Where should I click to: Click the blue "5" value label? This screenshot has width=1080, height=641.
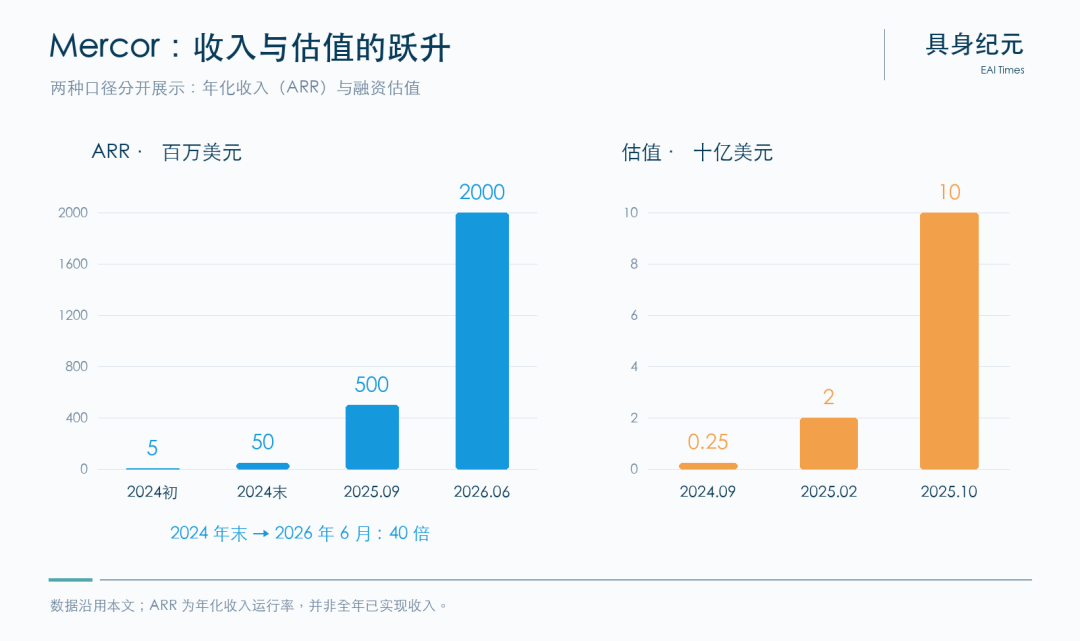pyautogui.click(x=152, y=448)
